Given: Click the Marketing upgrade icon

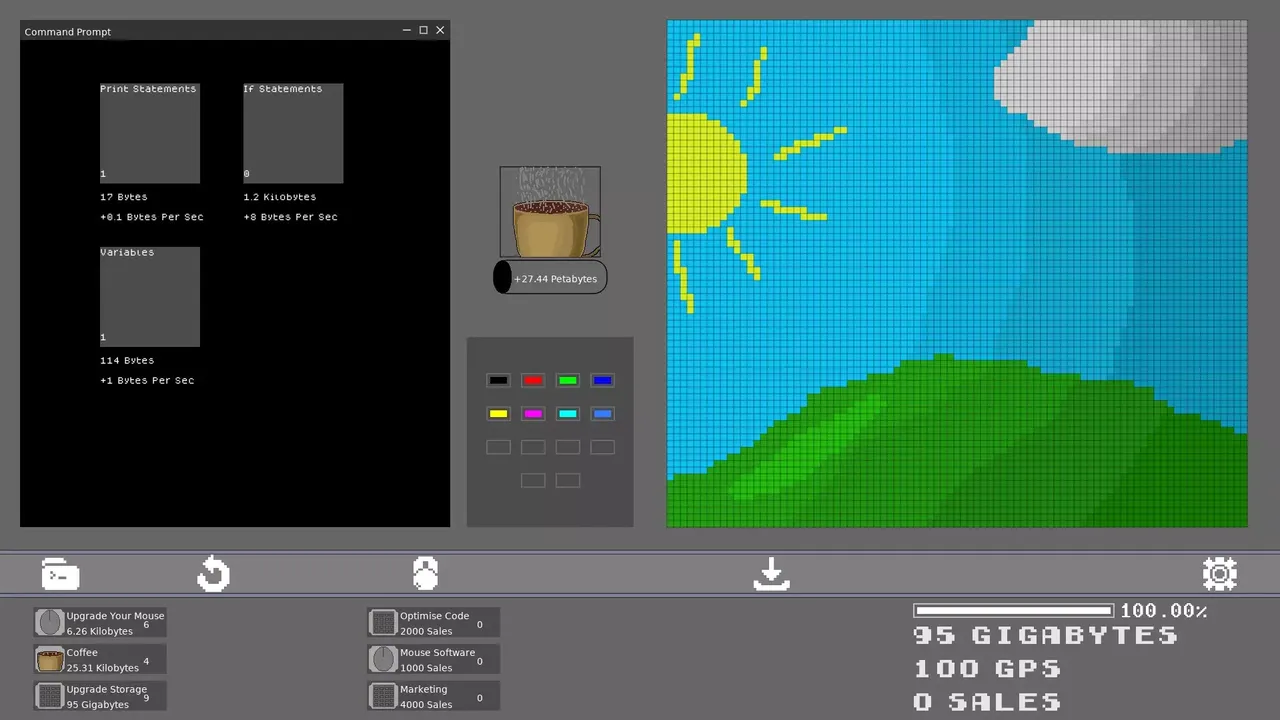Looking at the screenshot, I should coord(383,696).
